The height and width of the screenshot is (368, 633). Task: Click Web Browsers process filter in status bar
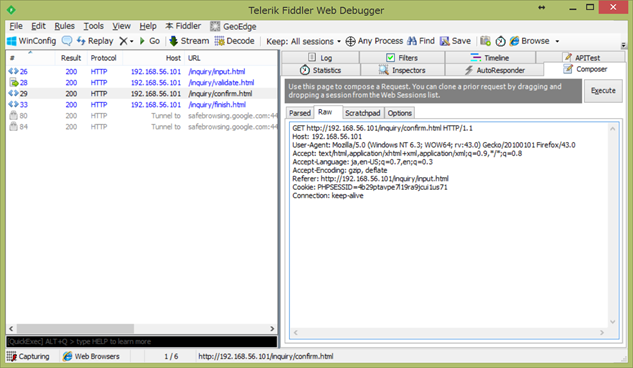tap(91, 356)
